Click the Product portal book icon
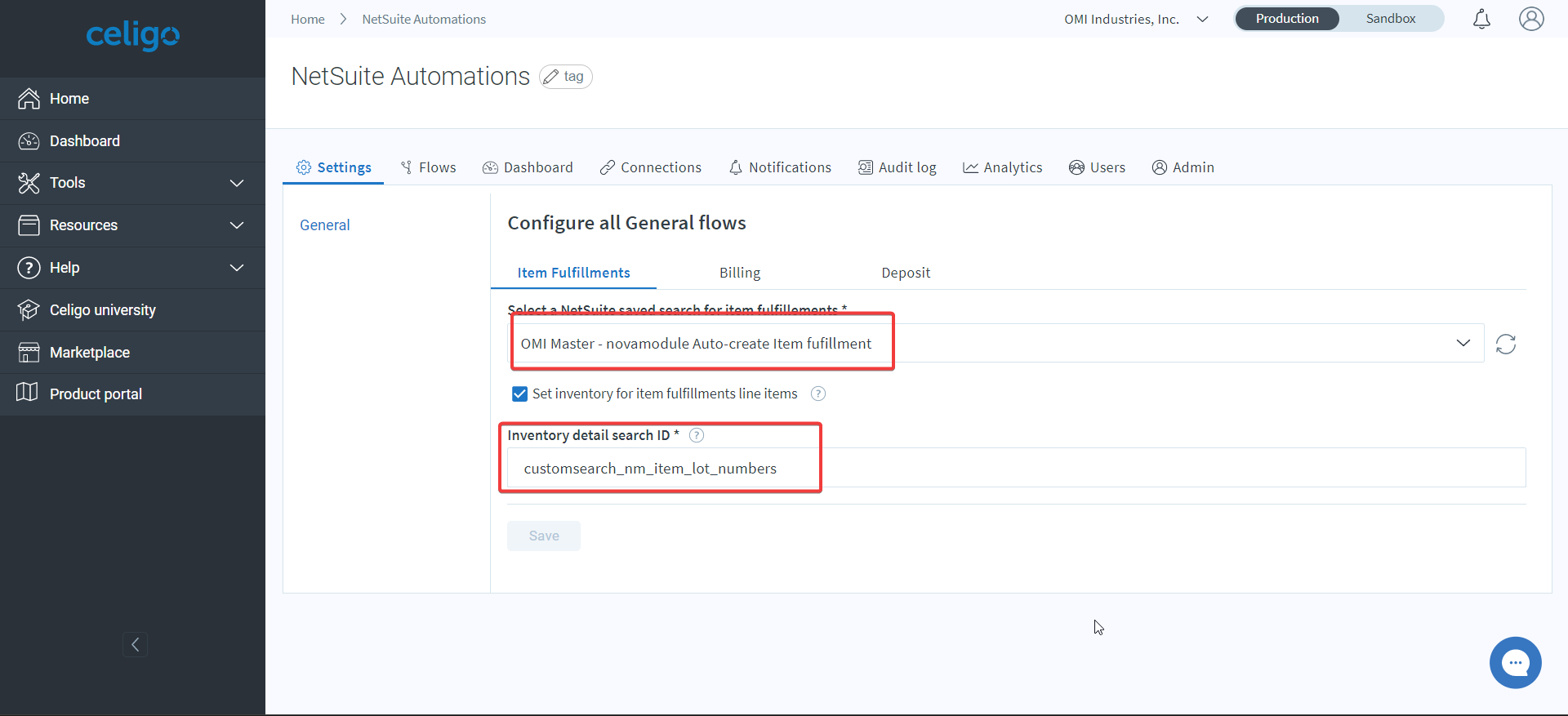Image resolution: width=1568 pixels, height=716 pixels. (27, 393)
